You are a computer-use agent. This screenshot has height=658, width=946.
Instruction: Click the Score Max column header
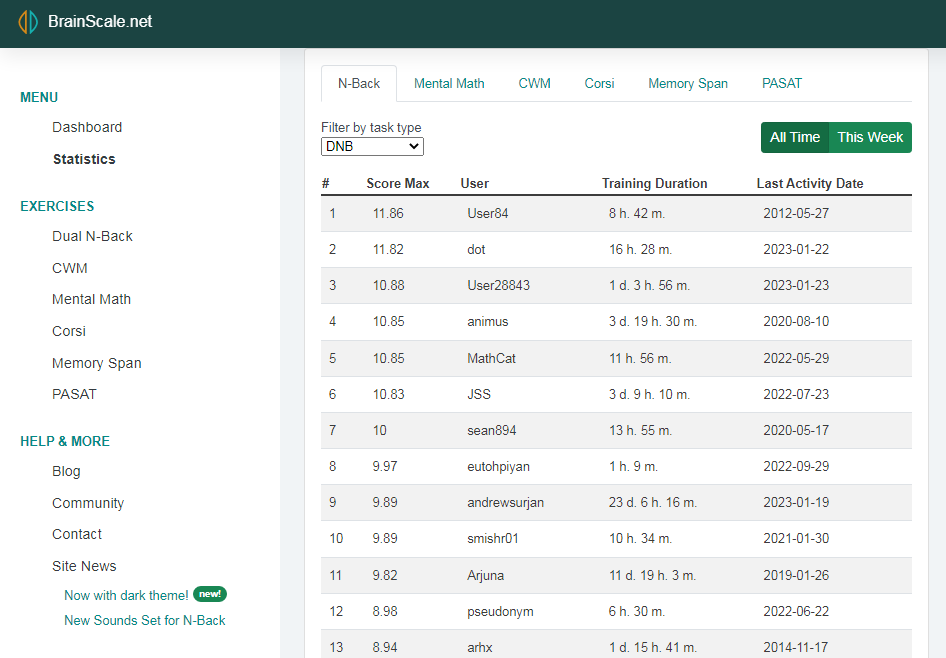coord(397,184)
